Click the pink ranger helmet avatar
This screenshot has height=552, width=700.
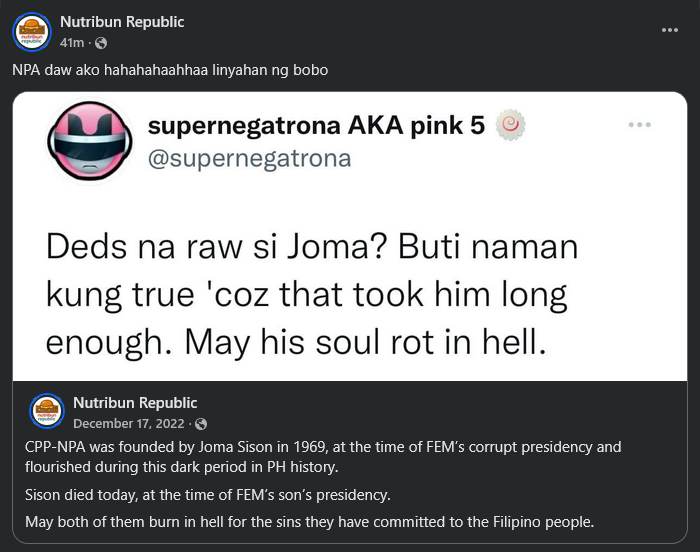pos(89,141)
